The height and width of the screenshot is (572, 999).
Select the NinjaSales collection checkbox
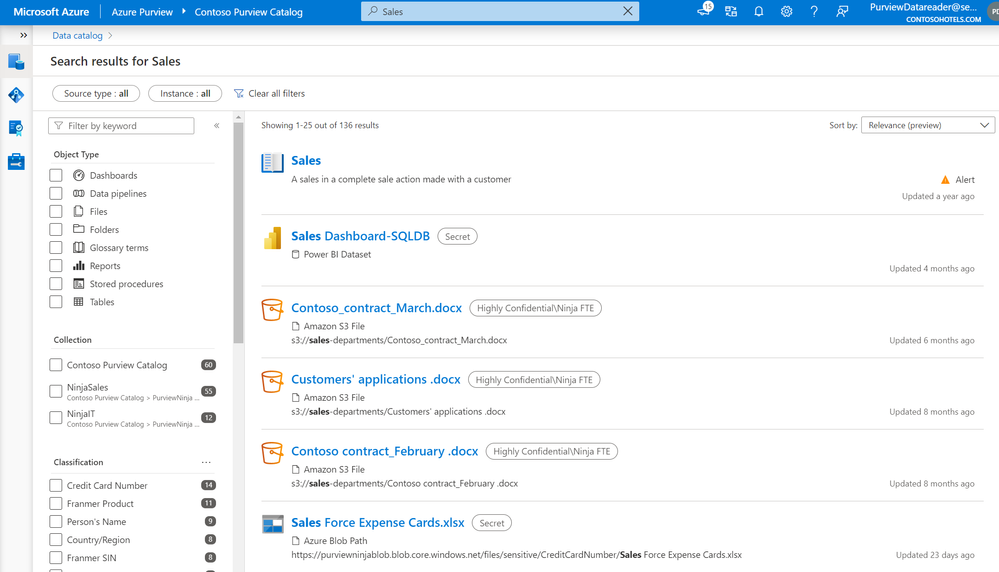tap(56, 391)
